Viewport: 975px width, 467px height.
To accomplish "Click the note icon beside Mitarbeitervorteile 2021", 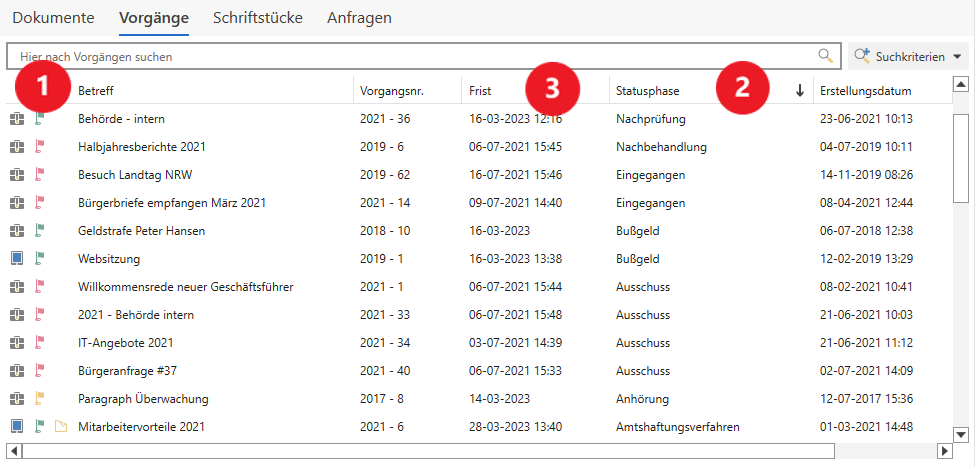I will pyautogui.click(x=60, y=427).
